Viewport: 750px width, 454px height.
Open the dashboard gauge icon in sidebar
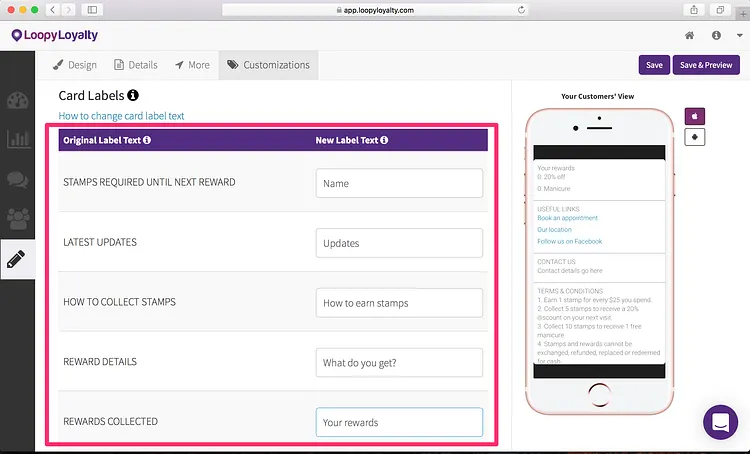[x=18, y=100]
